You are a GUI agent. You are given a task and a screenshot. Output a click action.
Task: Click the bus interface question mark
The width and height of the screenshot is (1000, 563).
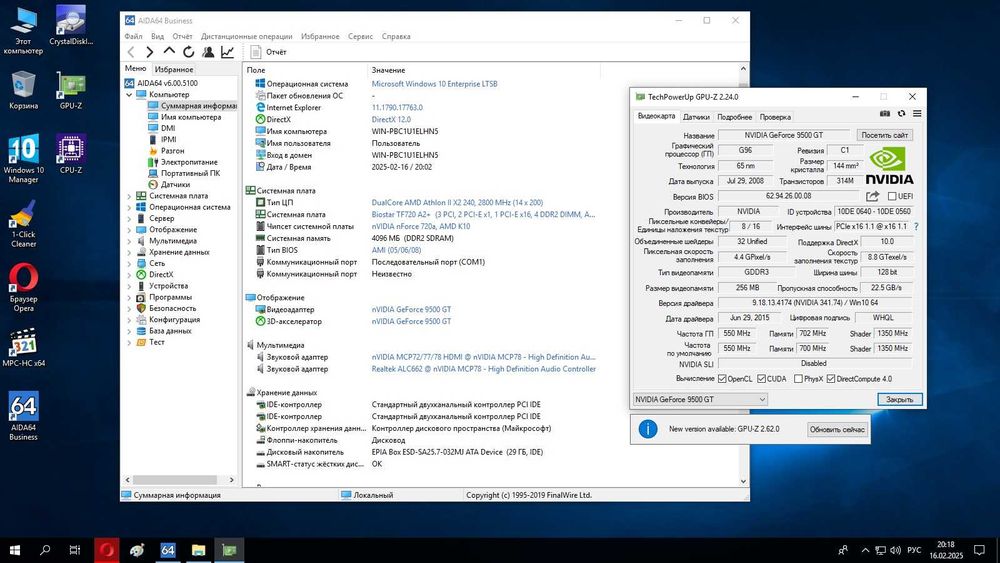coord(916,226)
